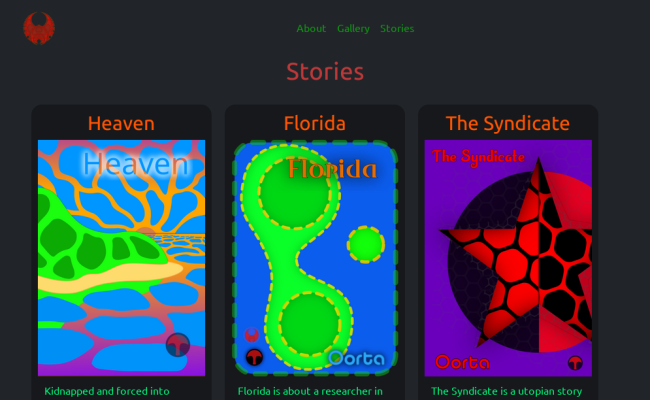The width and height of the screenshot is (650, 400).
Task: Click 'Florida is about a researcher' text
Action: (x=310, y=391)
